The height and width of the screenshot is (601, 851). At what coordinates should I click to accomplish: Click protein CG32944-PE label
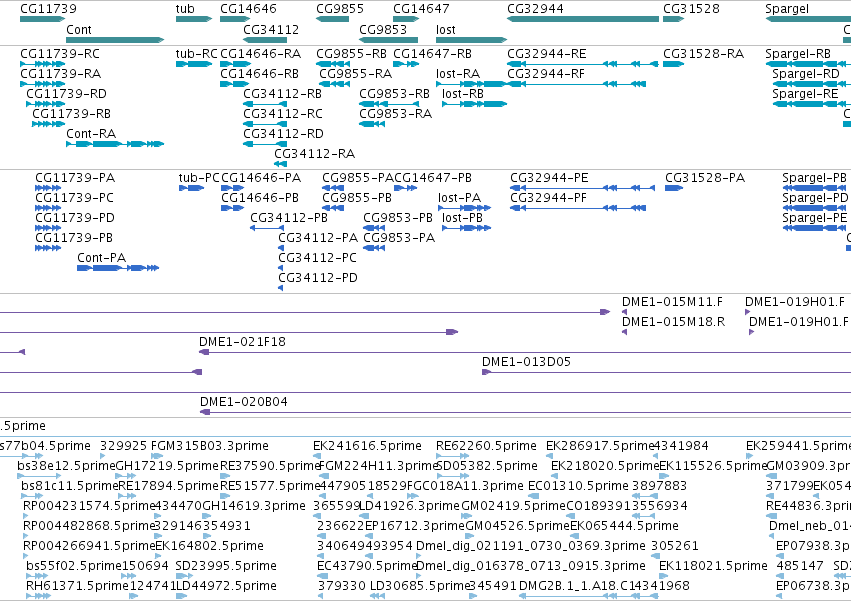click(549, 178)
